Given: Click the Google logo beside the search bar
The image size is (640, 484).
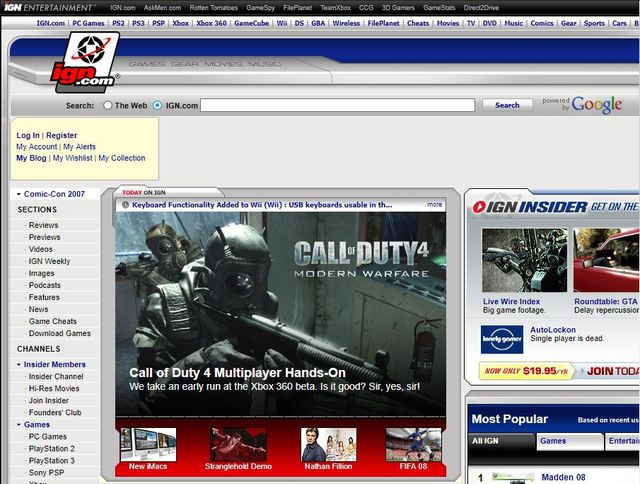Looking at the screenshot, I should pos(597,105).
